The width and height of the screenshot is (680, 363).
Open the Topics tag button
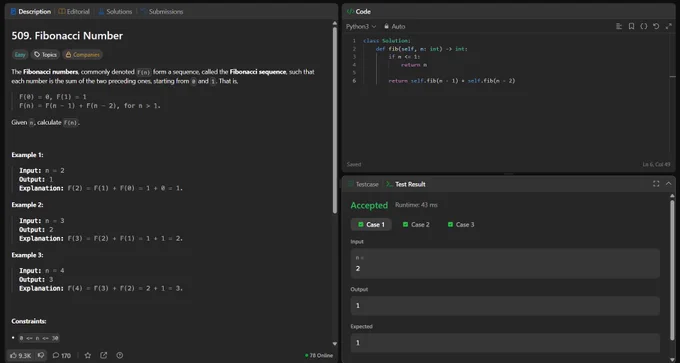click(x=45, y=55)
